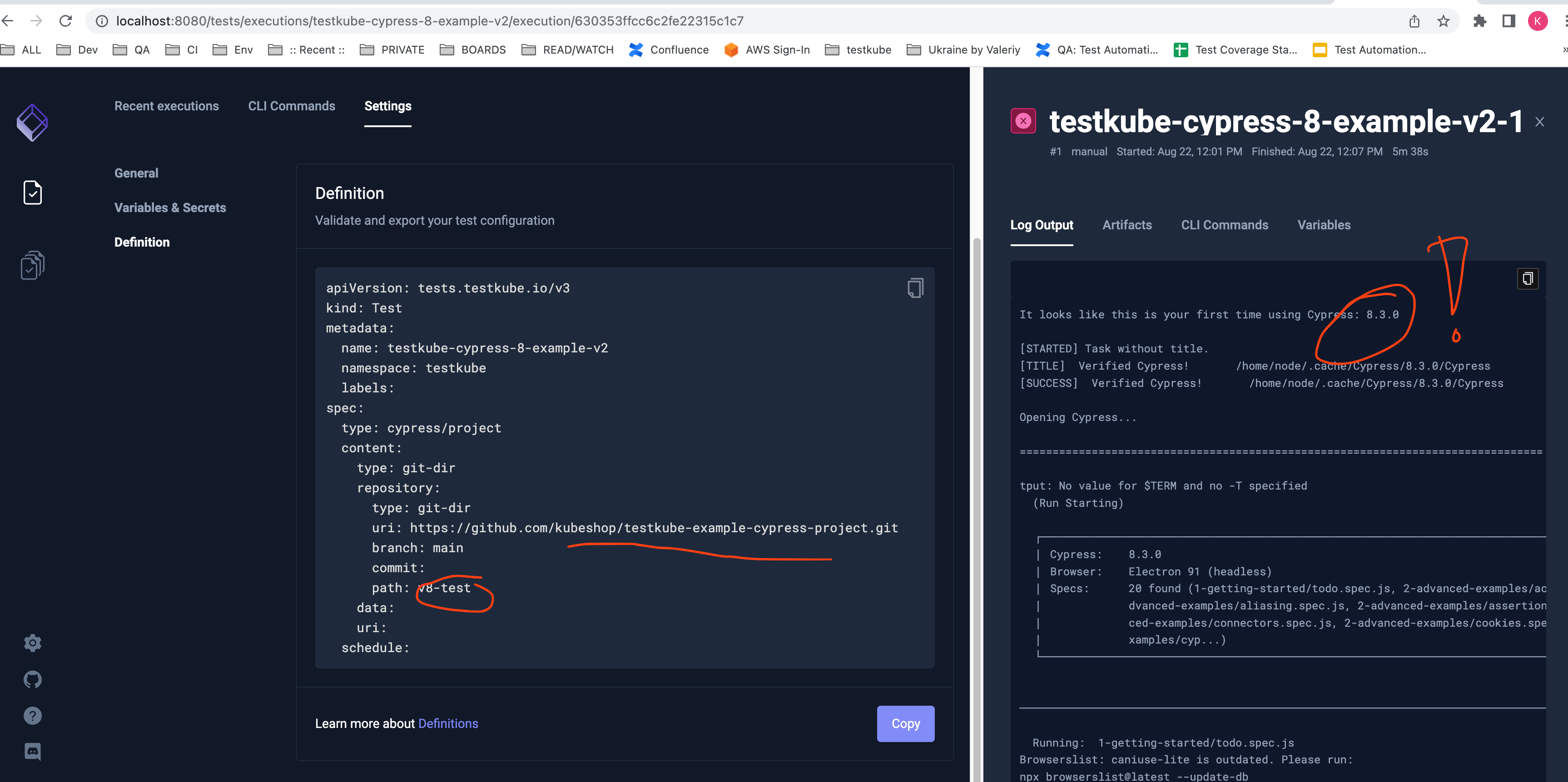Screen dimensions: 1568x782
Task: Switch to the Artifacts tab
Action: point(1126,224)
